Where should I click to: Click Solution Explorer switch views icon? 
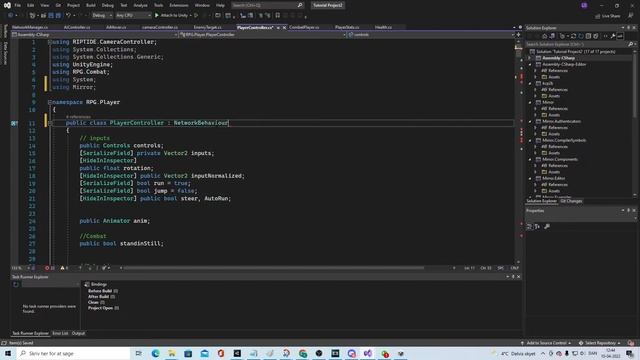[552, 36]
